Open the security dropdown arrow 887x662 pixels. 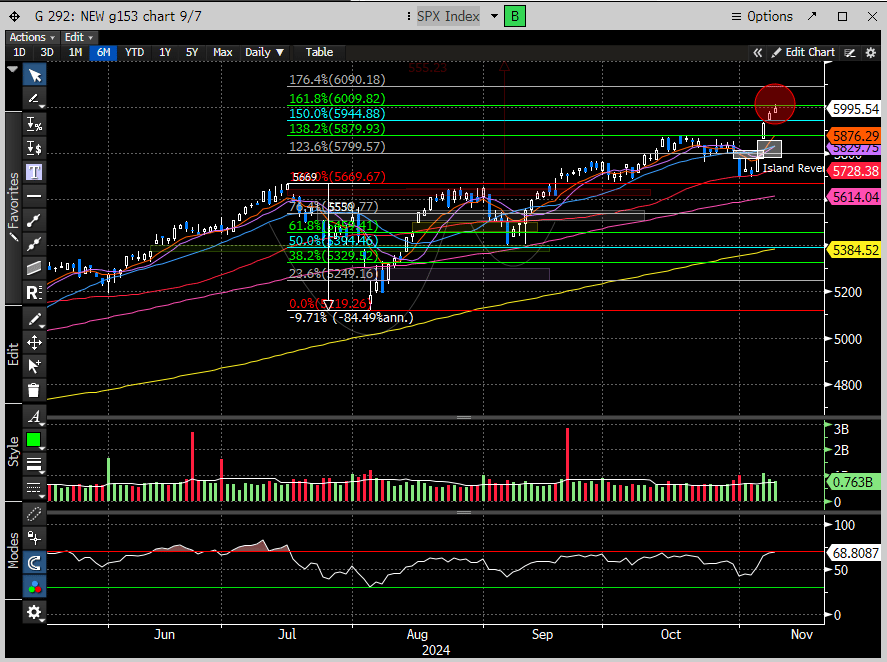494,16
